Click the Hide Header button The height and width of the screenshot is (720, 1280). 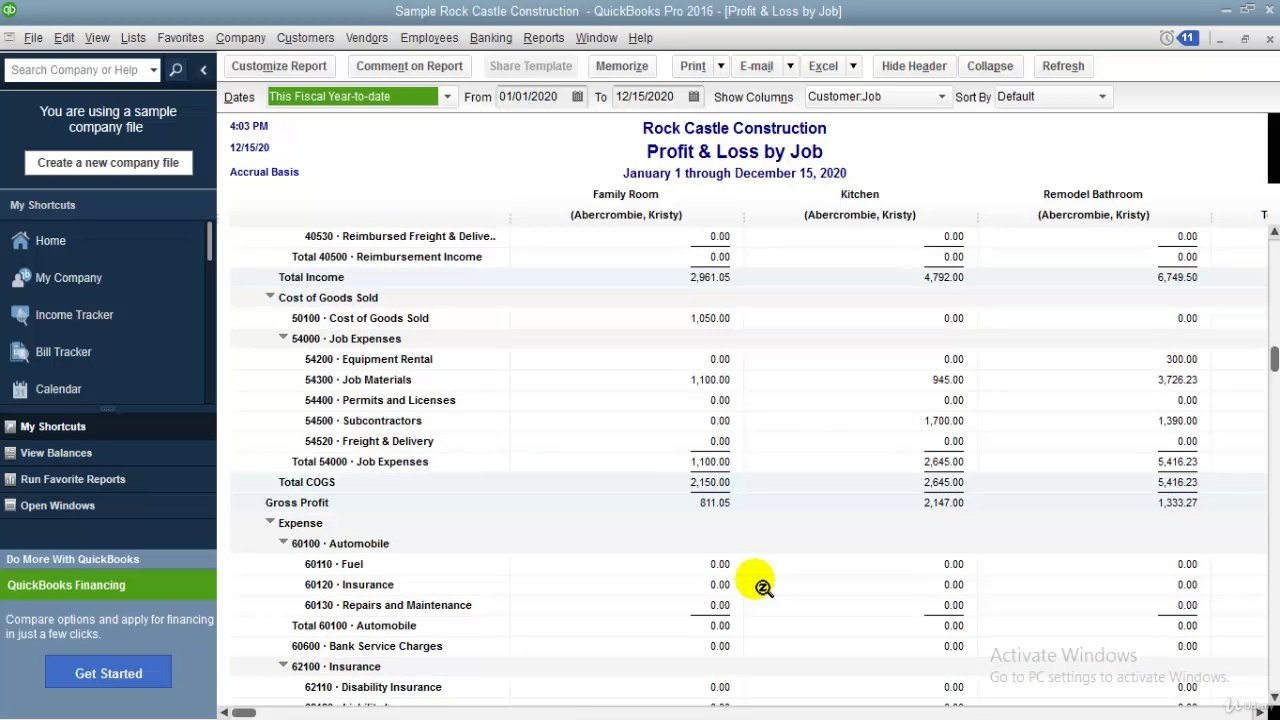[914, 66]
